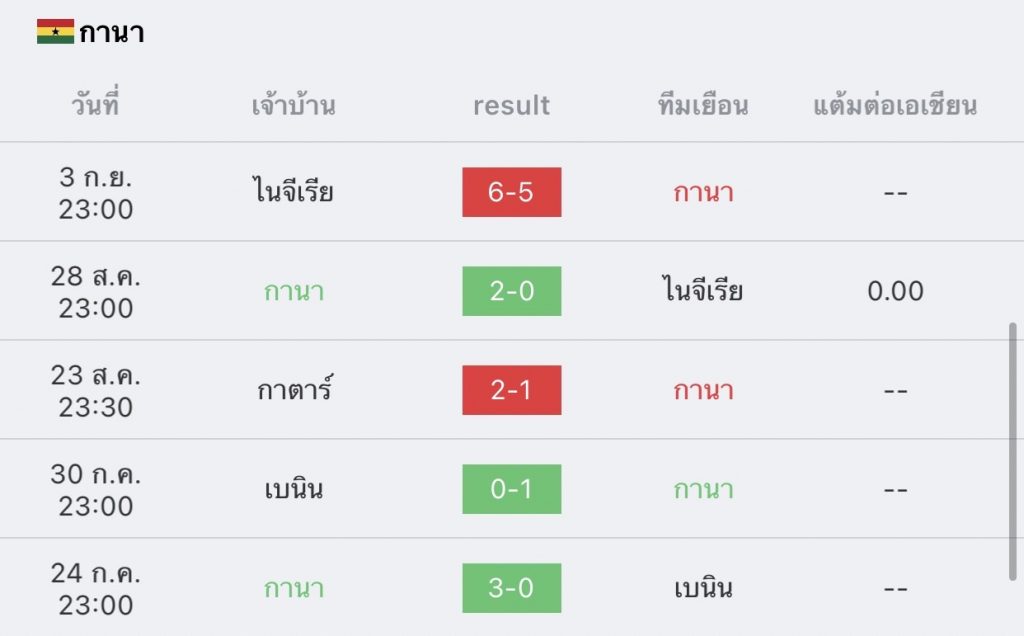Screen dimensions: 1024x636
Task: Open the green 3-0 result badge
Action: [511, 588]
